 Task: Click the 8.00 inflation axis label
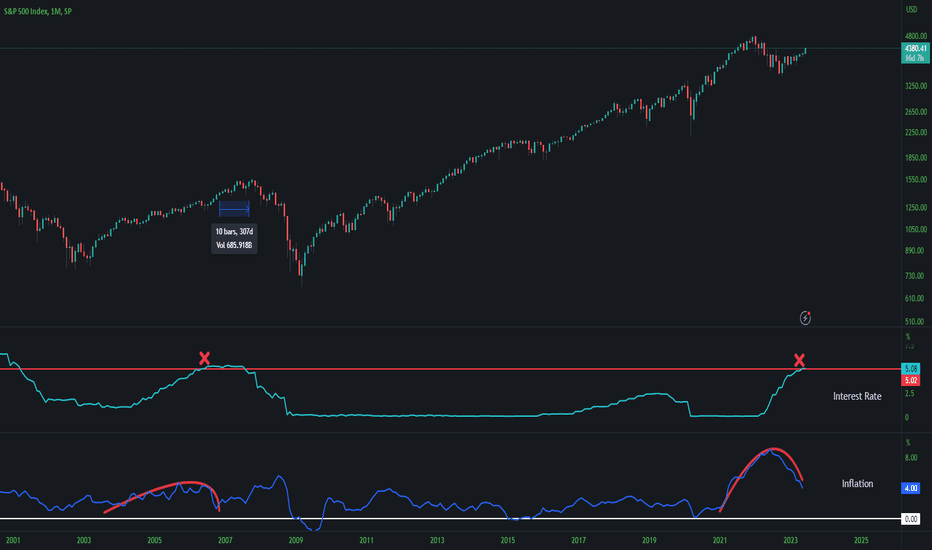point(911,458)
